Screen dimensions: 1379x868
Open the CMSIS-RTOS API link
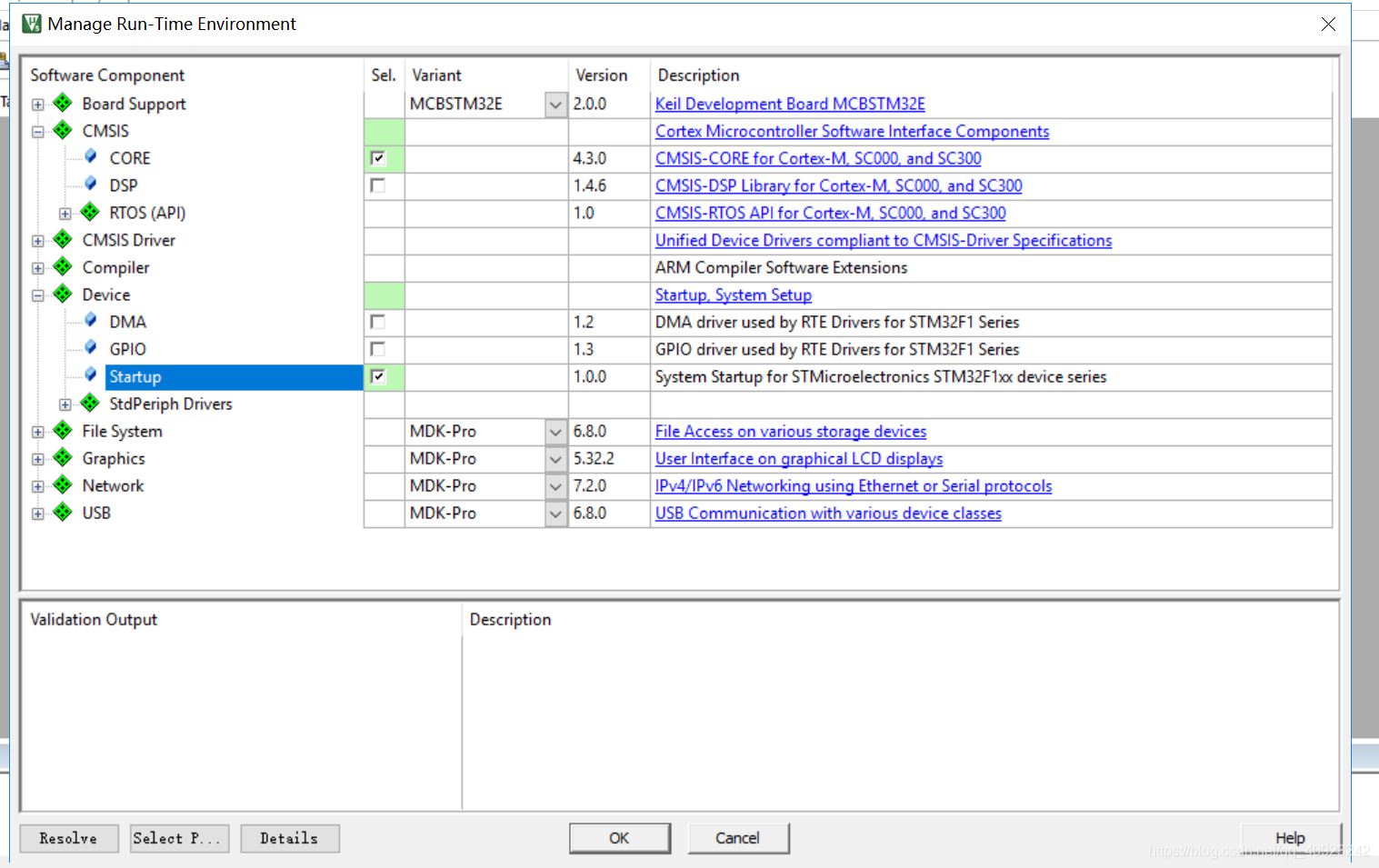click(x=830, y=213)
